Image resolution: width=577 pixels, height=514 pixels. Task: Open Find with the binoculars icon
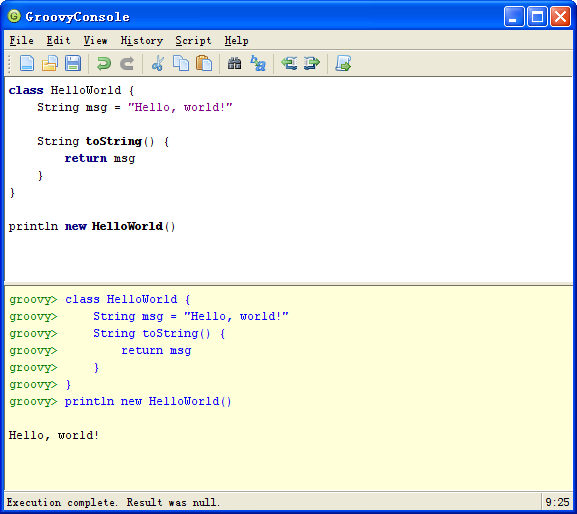[234, 63]
